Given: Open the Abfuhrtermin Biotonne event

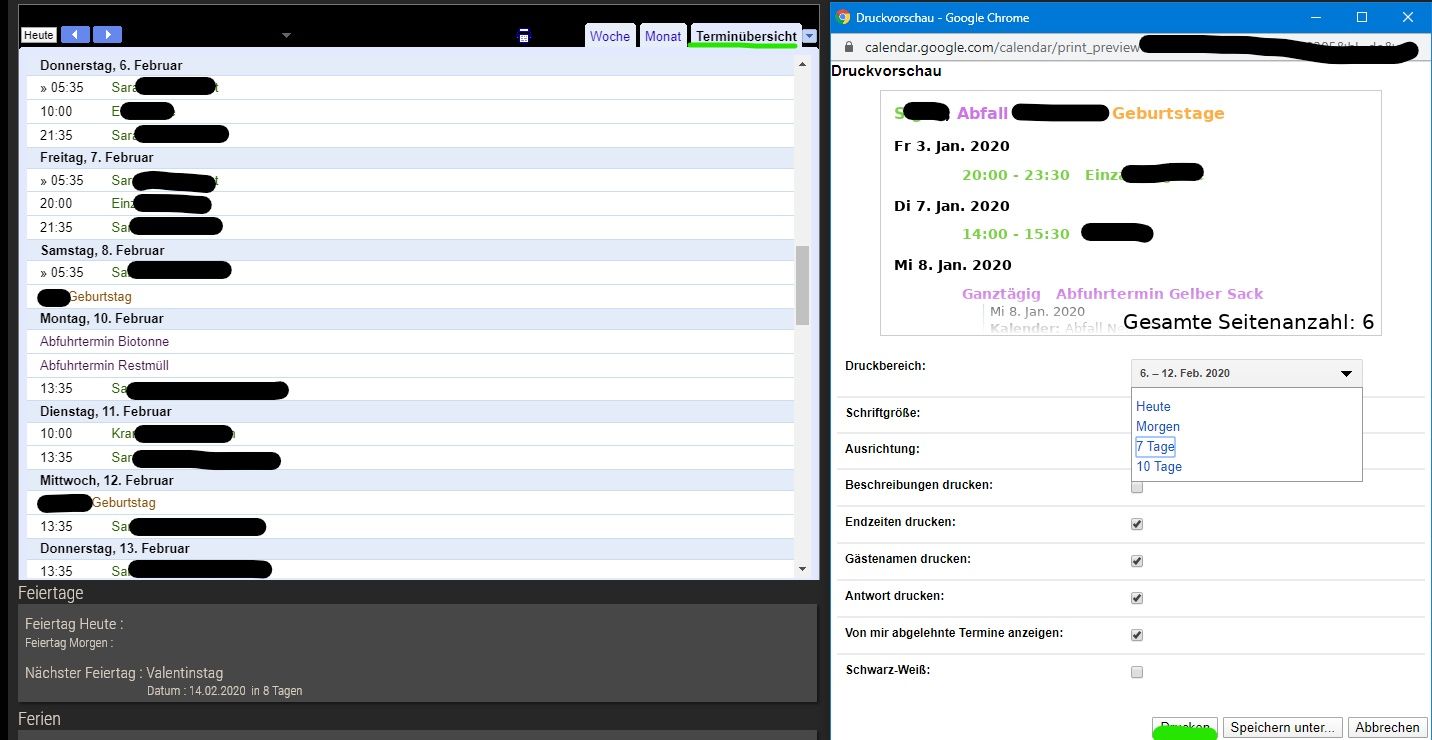Looking at the screenshot, I should [x=105, y=341].
